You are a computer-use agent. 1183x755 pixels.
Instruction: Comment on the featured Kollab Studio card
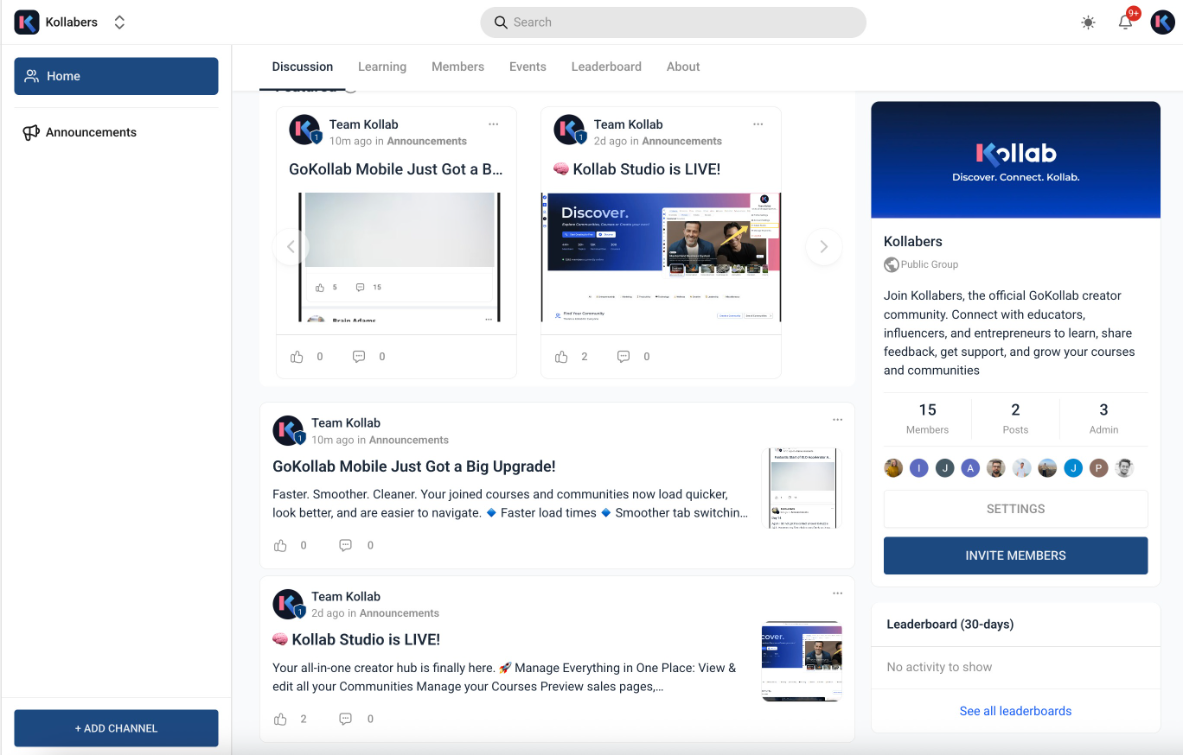623,357
